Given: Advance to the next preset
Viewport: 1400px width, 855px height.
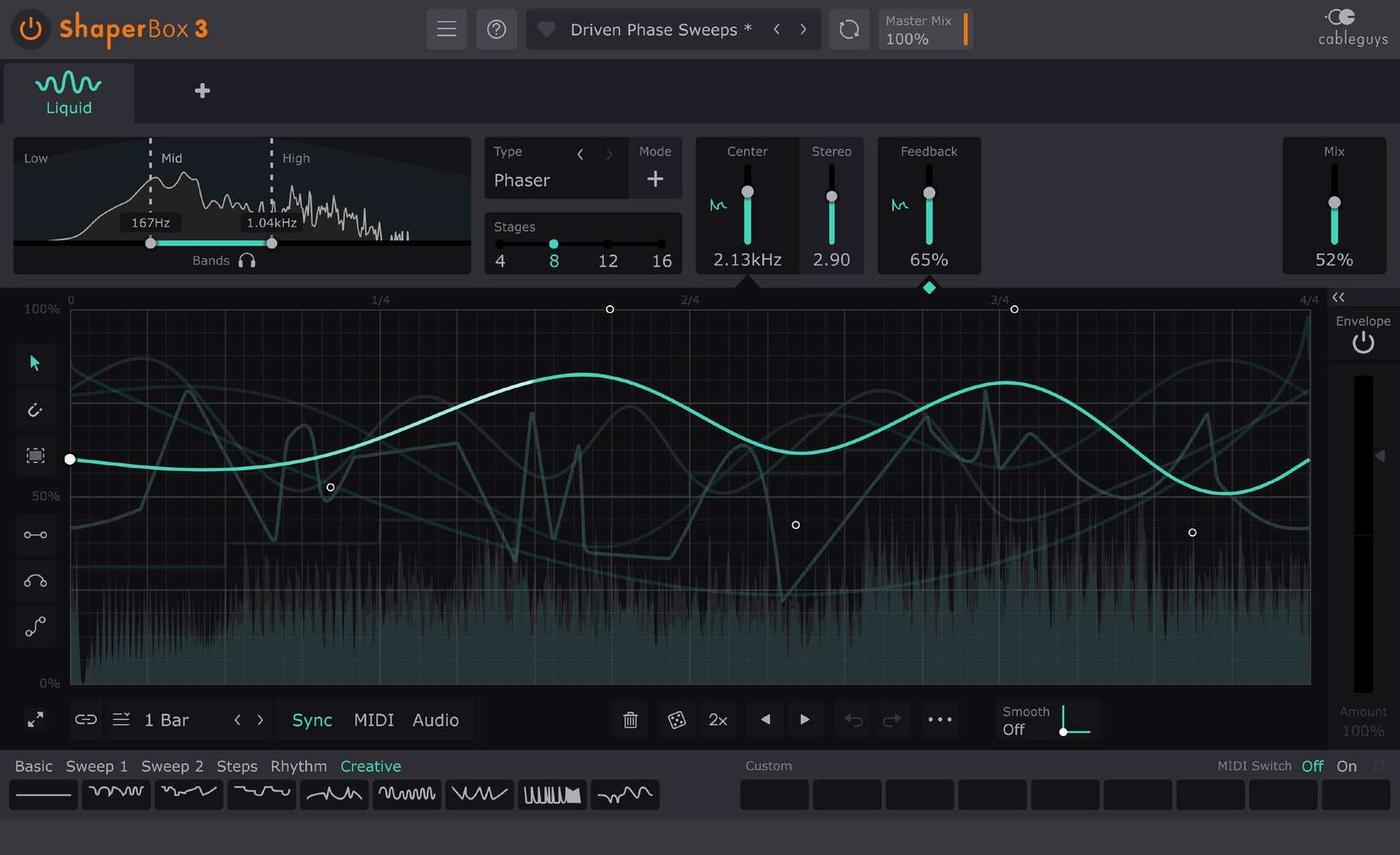Looking at the screenshot, I should (x=803, y=28).
